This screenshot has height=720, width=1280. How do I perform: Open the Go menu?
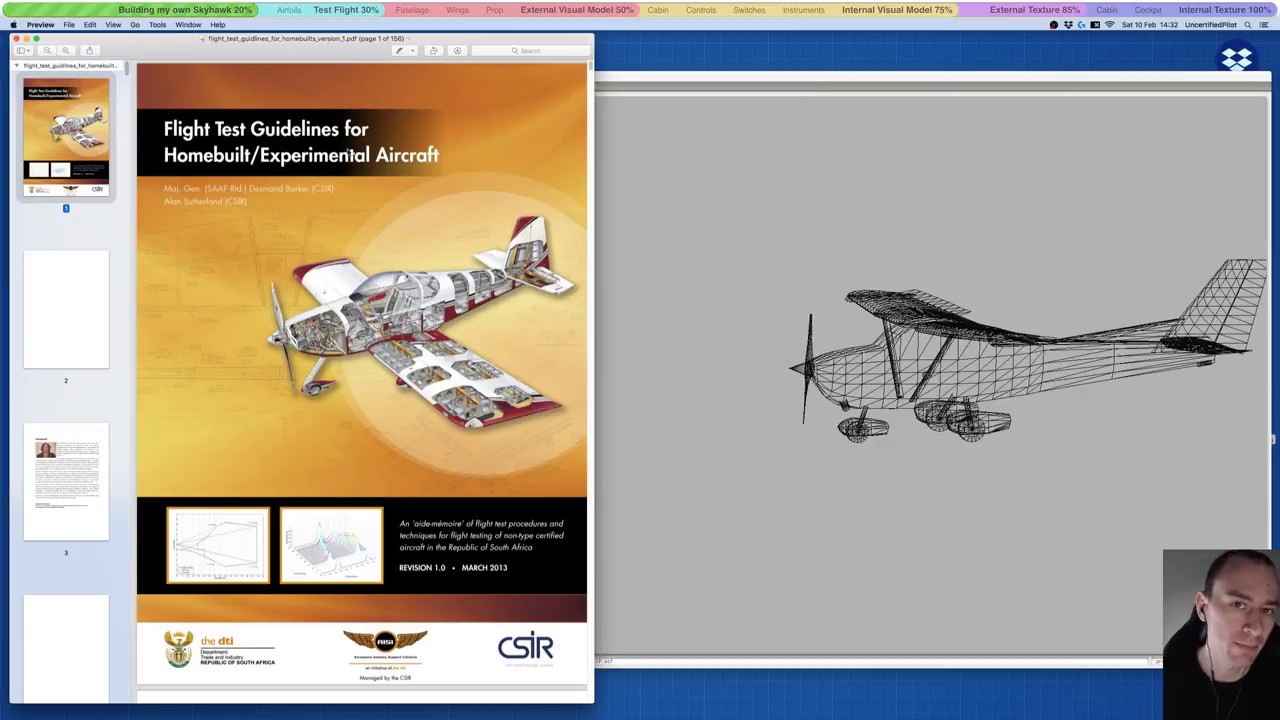[x=135, y=24]
